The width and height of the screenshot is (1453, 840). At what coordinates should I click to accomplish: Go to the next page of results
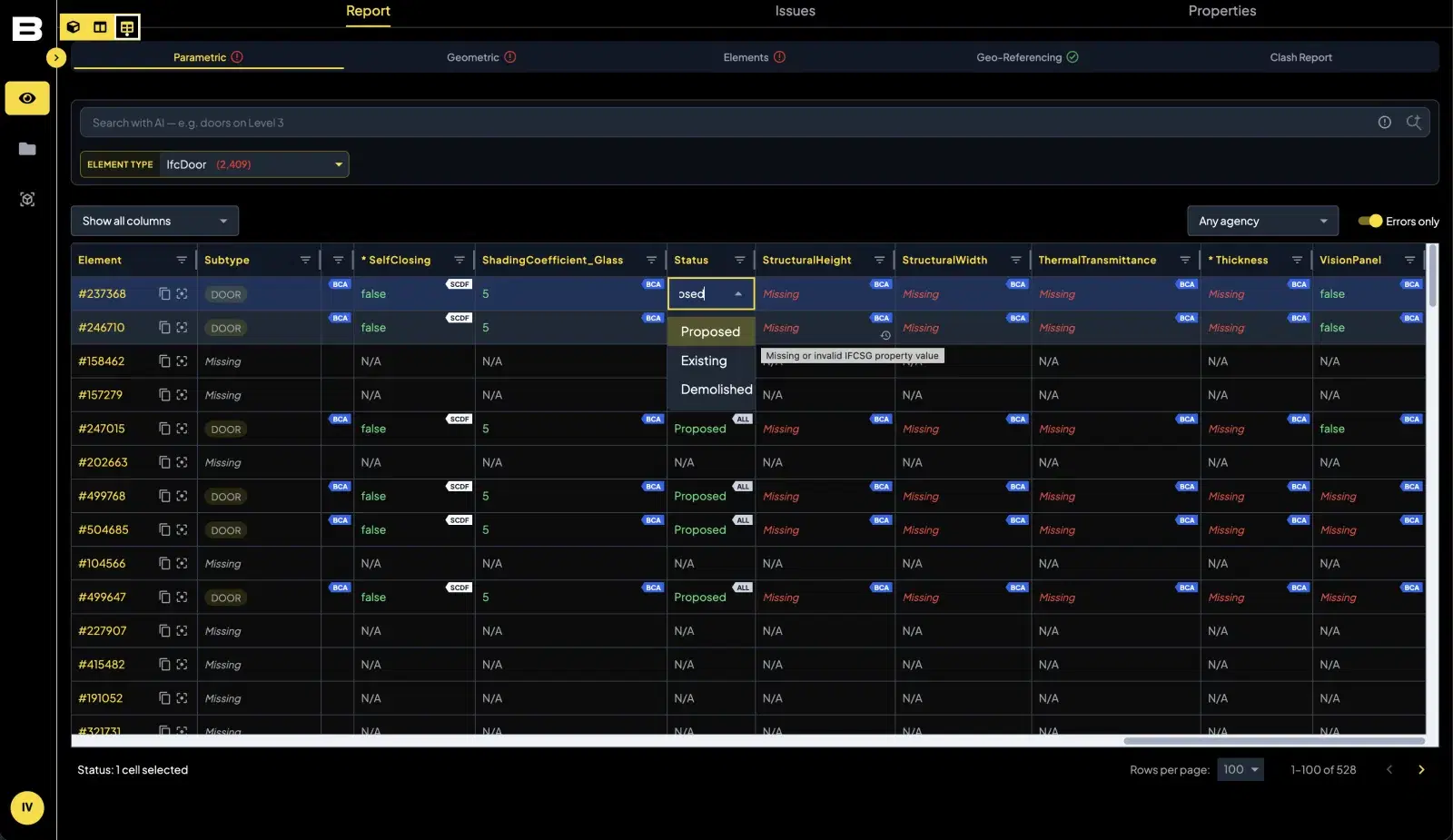[x=1421, y=769]
